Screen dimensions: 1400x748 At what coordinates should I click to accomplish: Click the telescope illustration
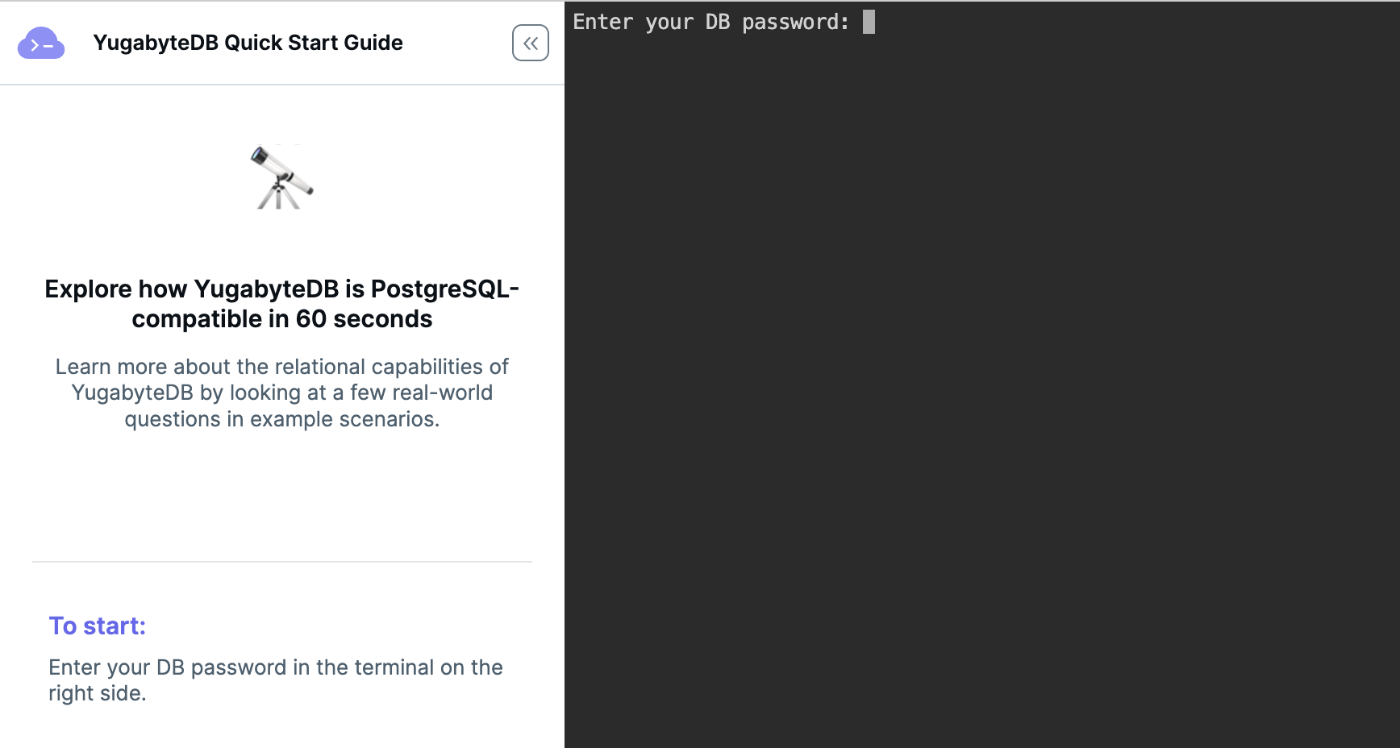click(x=282, y=178)
